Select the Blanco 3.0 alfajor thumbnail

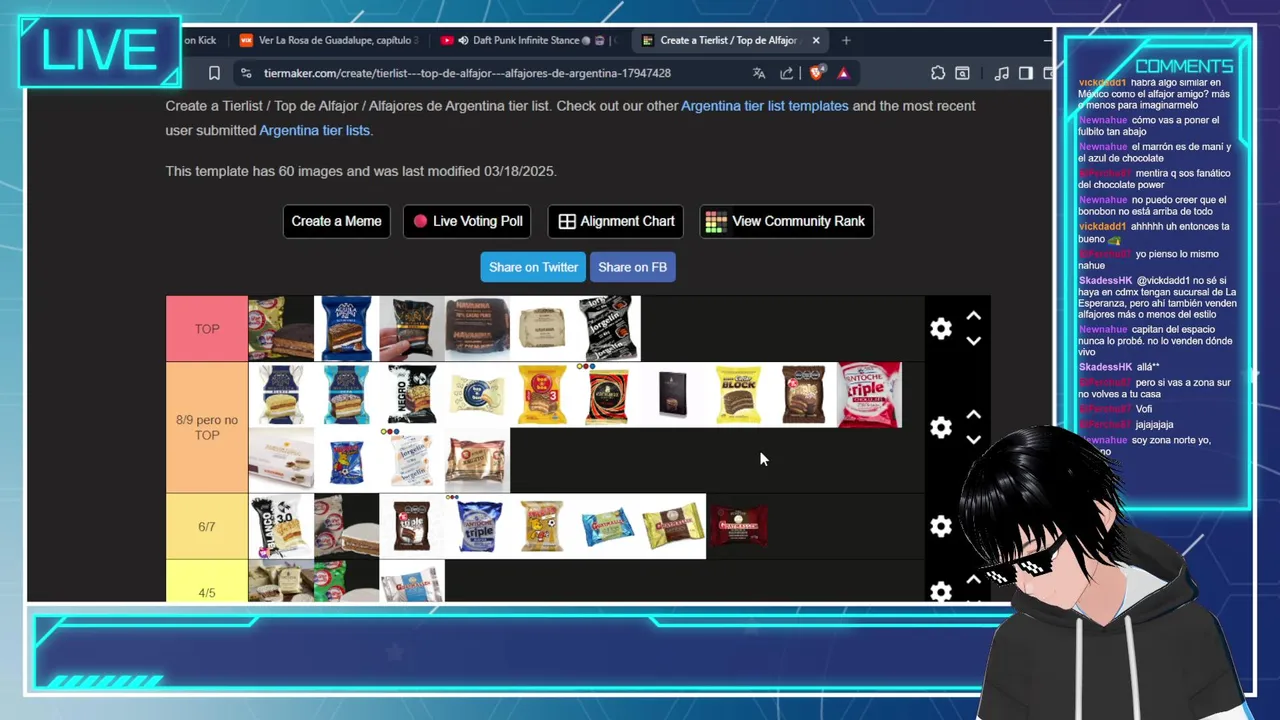tap(281, 526)
